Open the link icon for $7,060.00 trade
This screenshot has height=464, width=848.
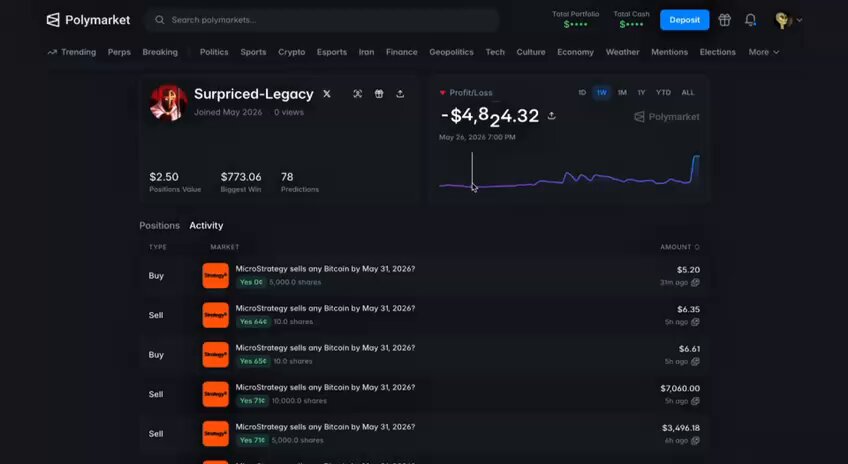(x=695, y=401)
